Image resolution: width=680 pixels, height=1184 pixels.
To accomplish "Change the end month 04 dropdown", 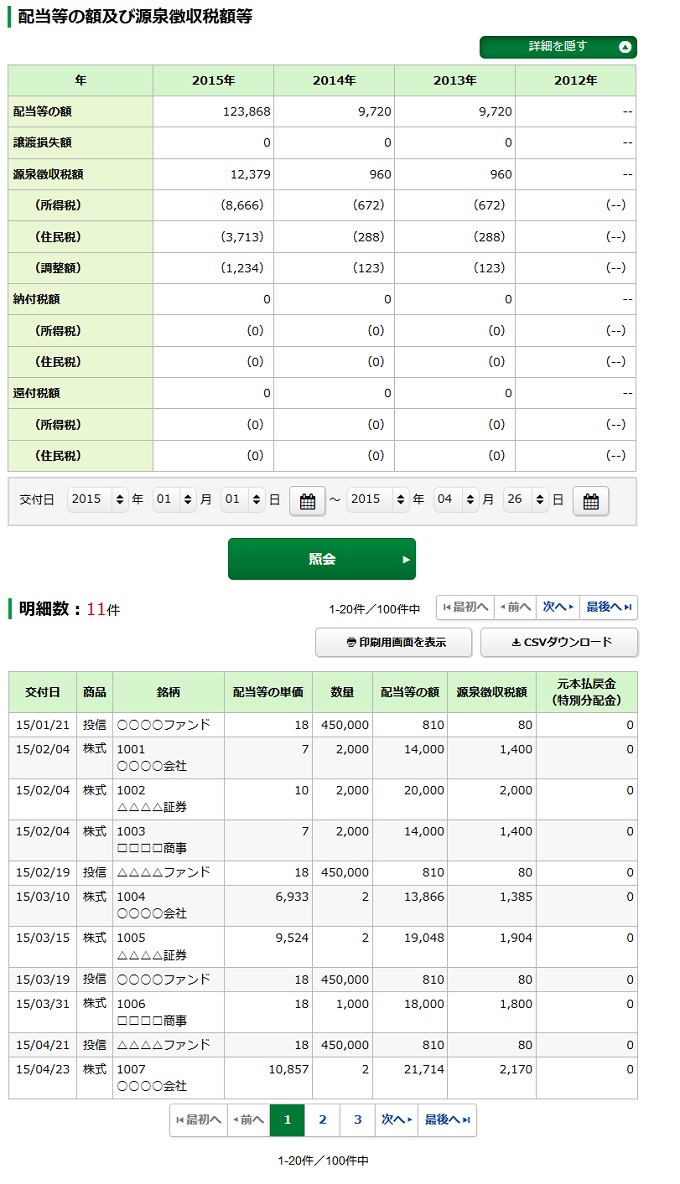I will 455,500.
